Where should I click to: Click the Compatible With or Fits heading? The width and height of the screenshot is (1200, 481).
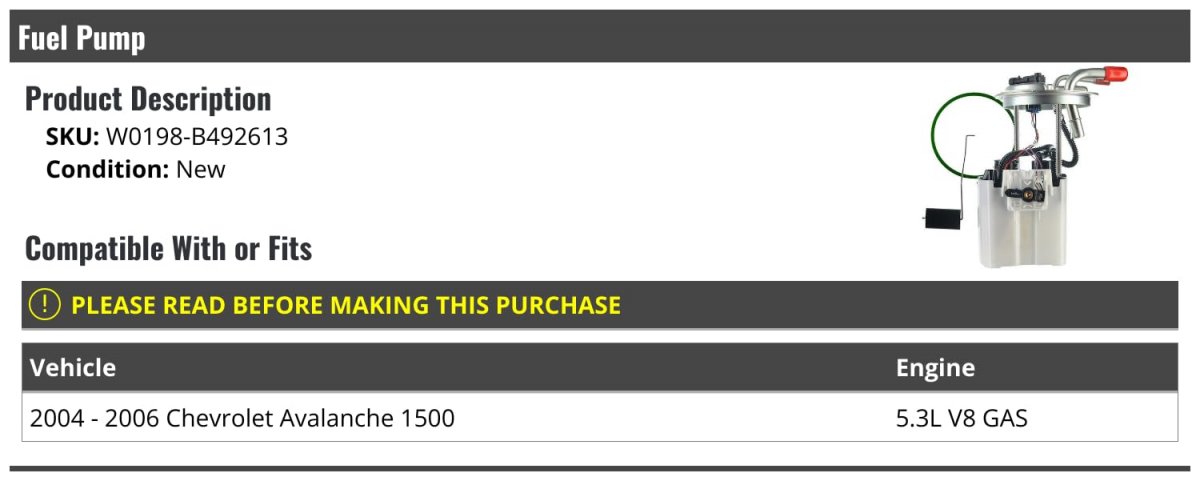coord(168,248)
